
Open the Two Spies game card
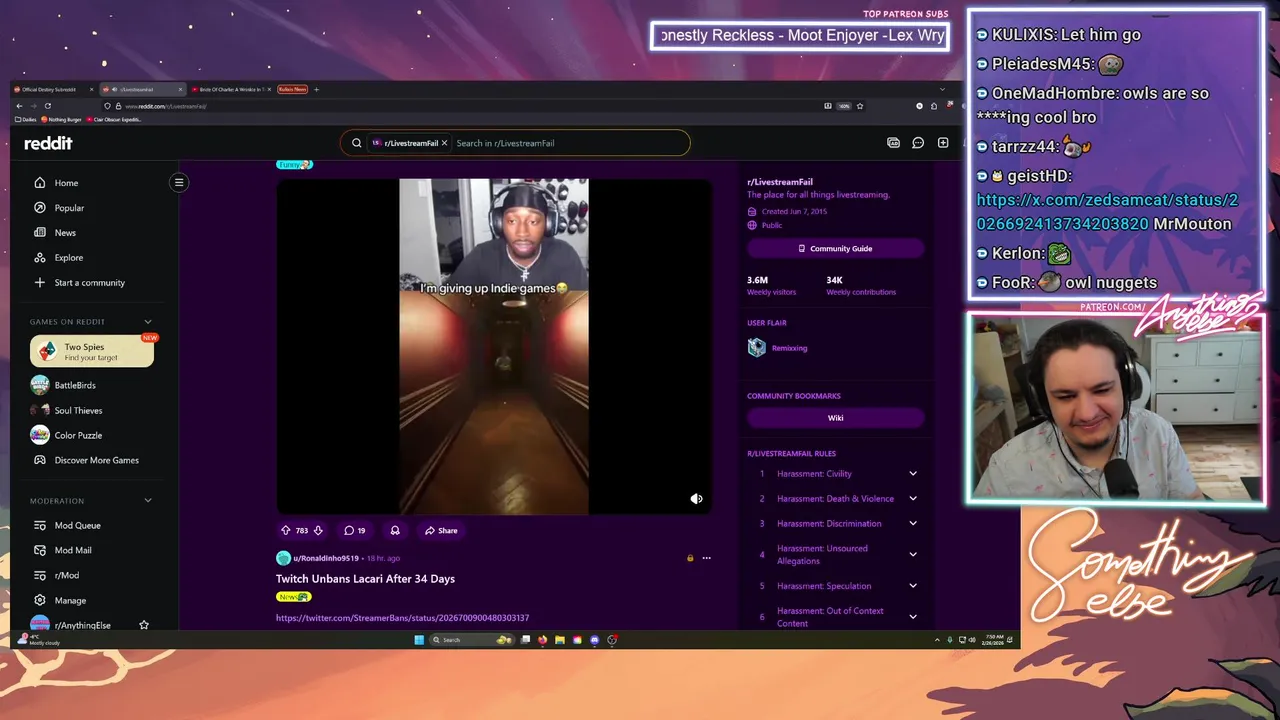(92, 352)
